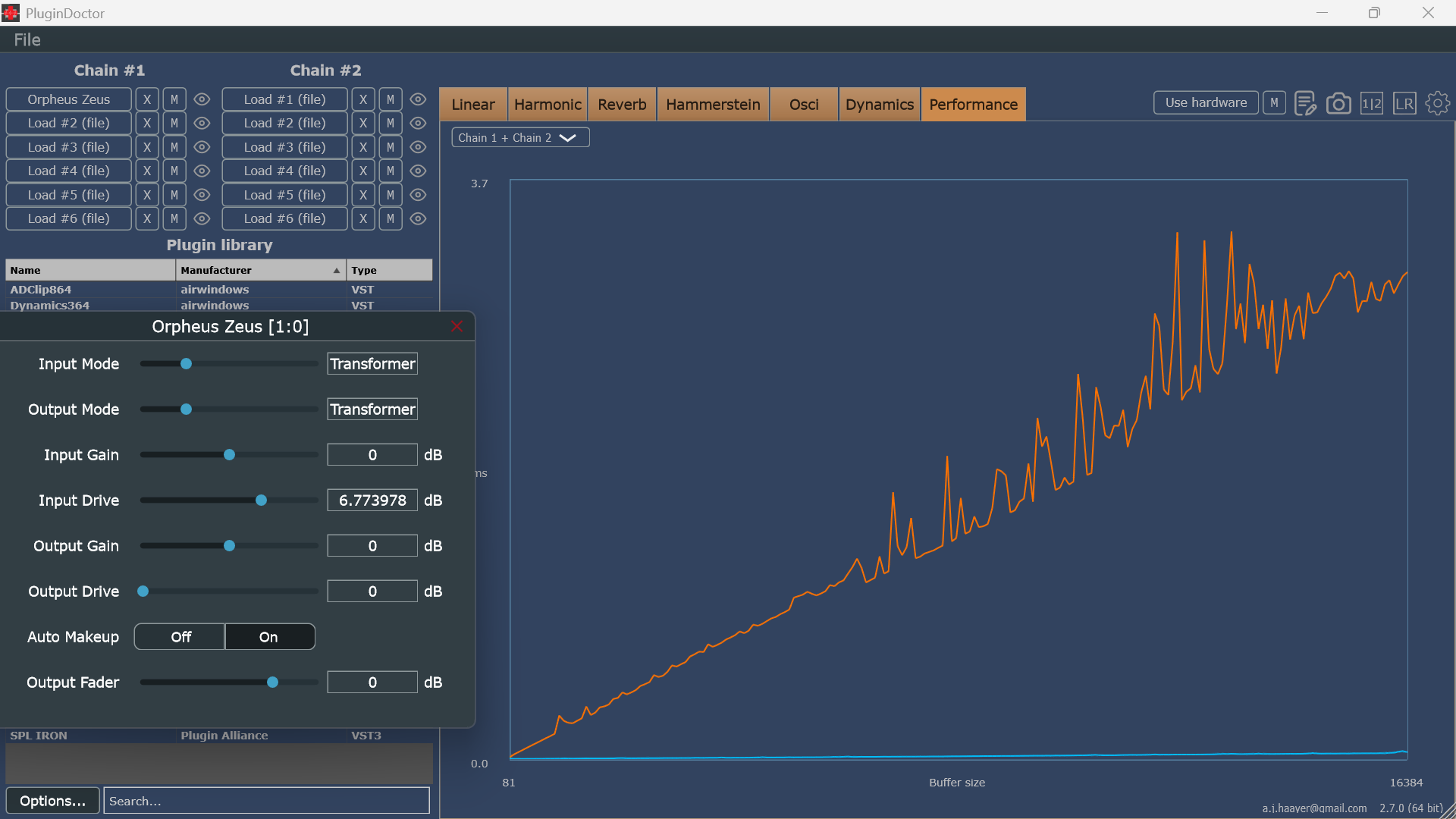Mute Chain #1 Load #5 slot
Viewport: 1456px width, 819px height.
pos(174,195)
